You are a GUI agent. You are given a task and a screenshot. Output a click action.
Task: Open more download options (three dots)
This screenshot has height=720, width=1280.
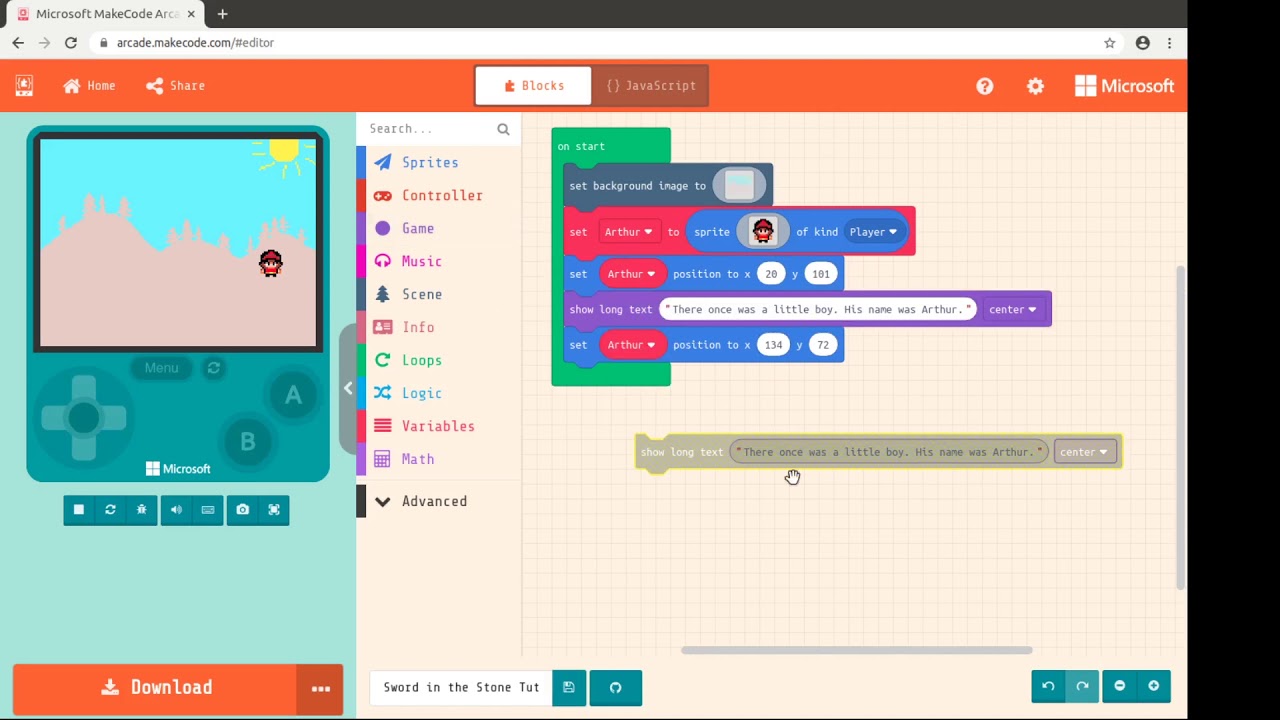320,688
